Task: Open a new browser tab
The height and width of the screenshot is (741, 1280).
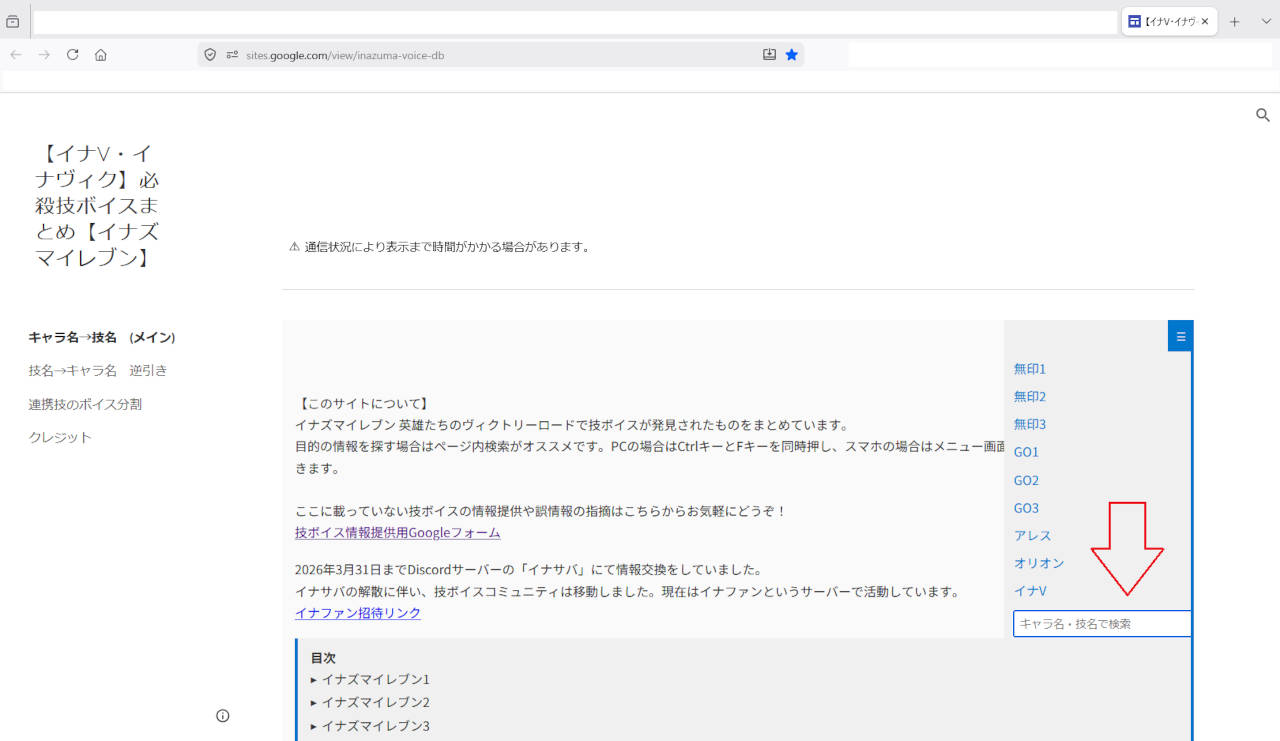Action: coord(1234,21)
